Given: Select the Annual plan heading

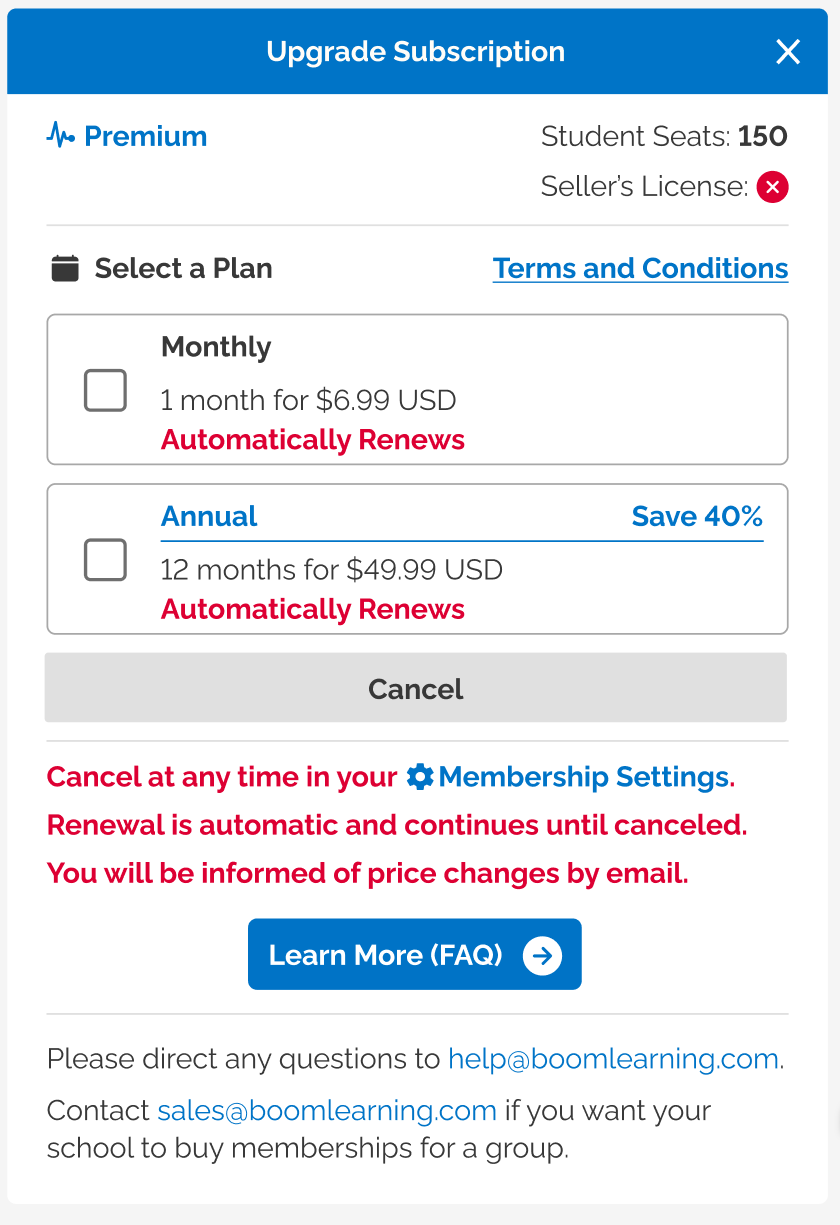Looking at the screenshot, I should 209,516.
